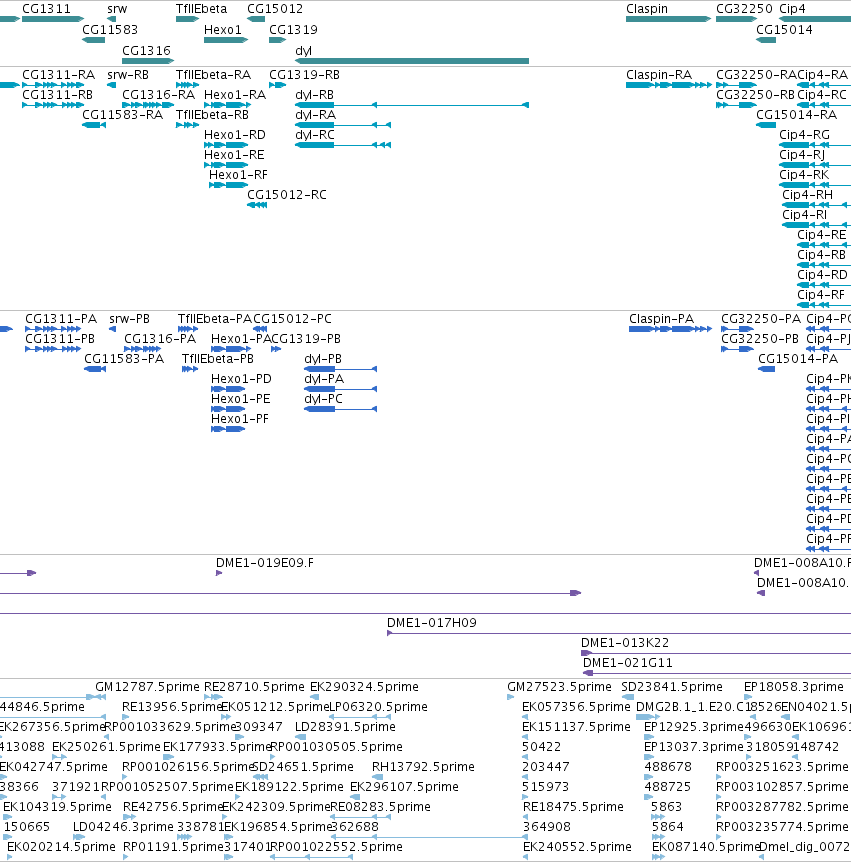Select transcript CG1311-RB

point(53,105)
